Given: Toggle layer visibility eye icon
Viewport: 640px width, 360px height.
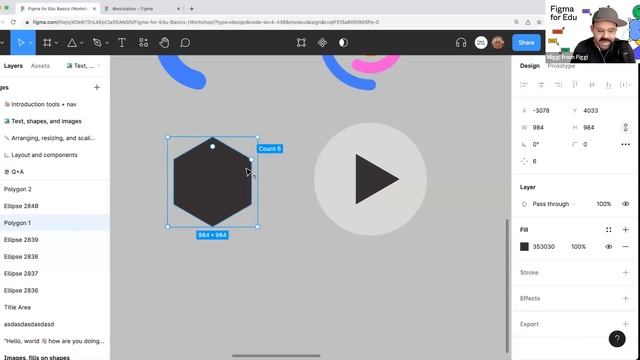Looking at the screenshot, I should tap(625, 204).
